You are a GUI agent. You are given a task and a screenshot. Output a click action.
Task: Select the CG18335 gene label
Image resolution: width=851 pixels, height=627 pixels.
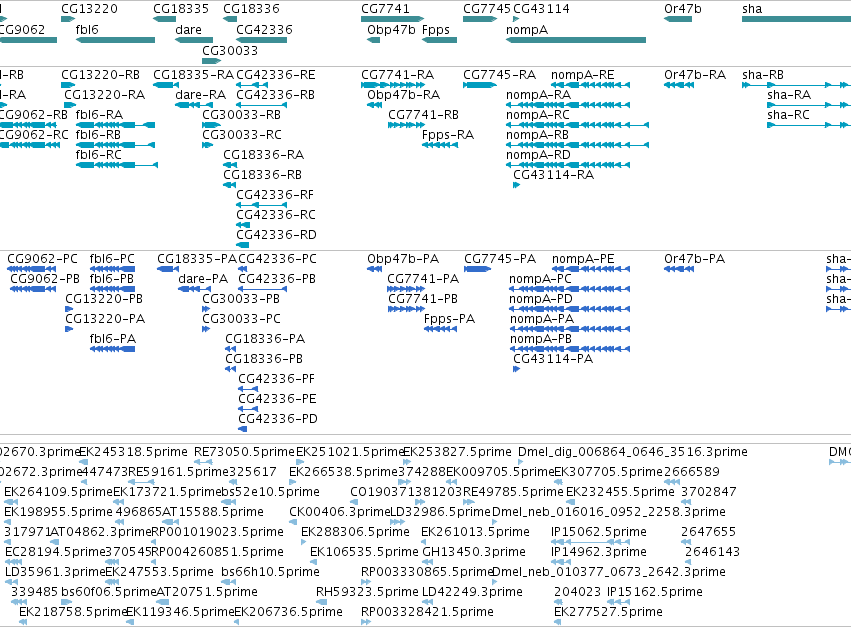pos(181,9)
